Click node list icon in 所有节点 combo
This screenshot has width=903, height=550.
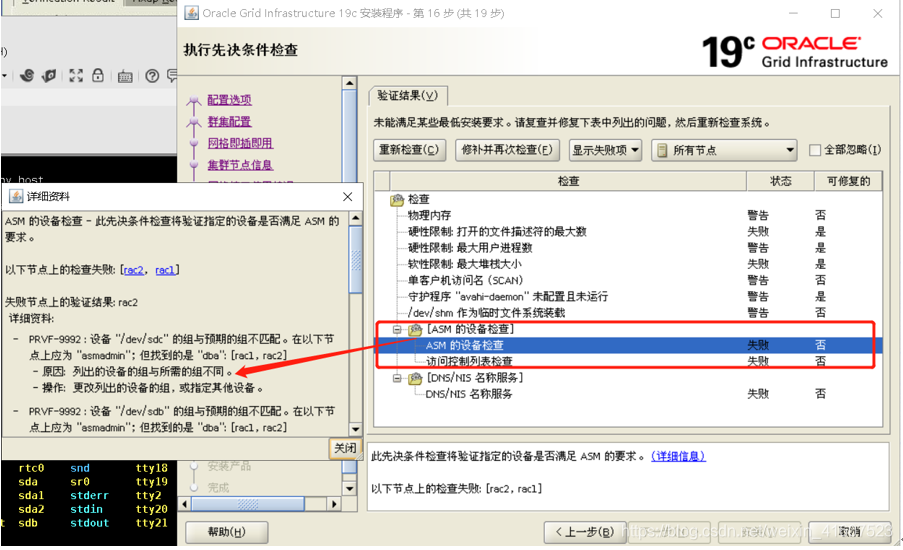[662, 150]
